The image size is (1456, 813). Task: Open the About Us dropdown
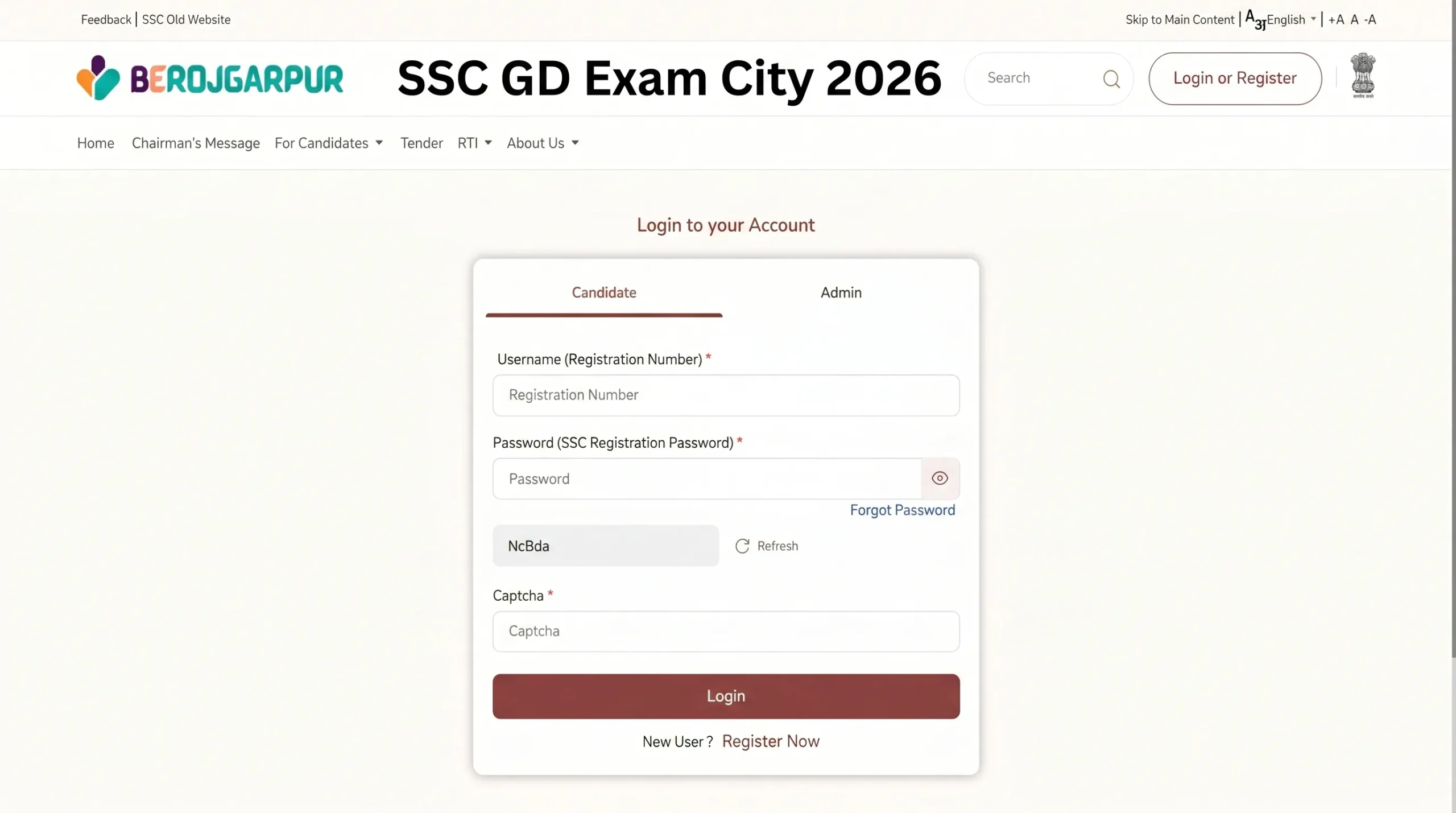tap(542, 143)
